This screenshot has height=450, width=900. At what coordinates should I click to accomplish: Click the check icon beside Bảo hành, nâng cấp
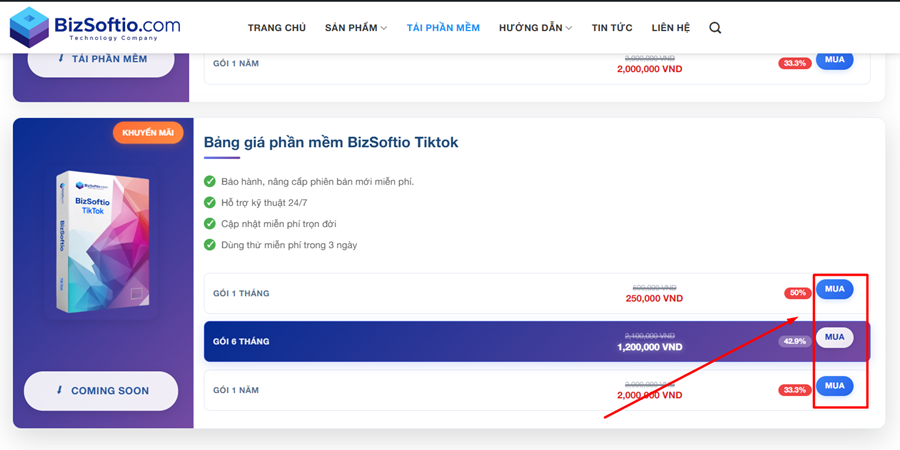pyautogui.click(x=210, y=182)
